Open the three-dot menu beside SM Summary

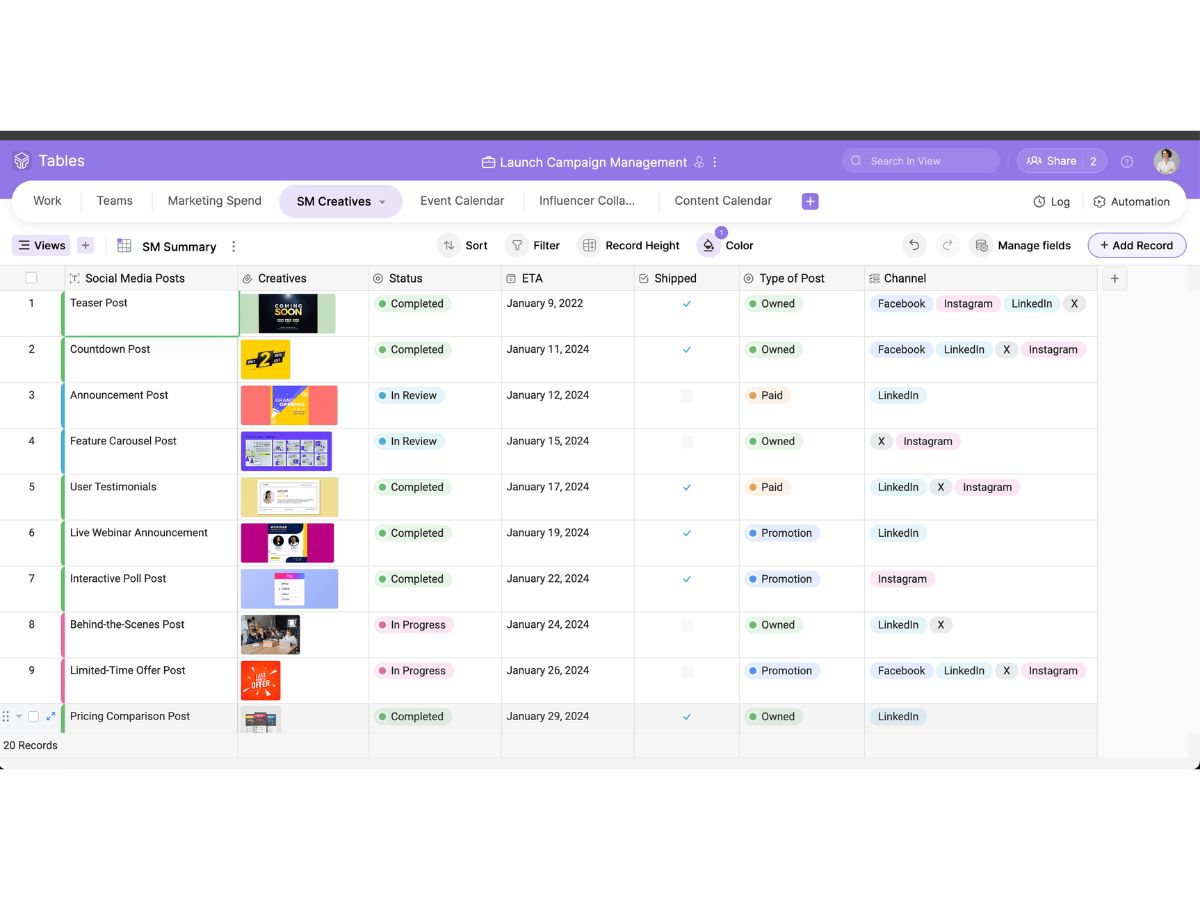234,246
